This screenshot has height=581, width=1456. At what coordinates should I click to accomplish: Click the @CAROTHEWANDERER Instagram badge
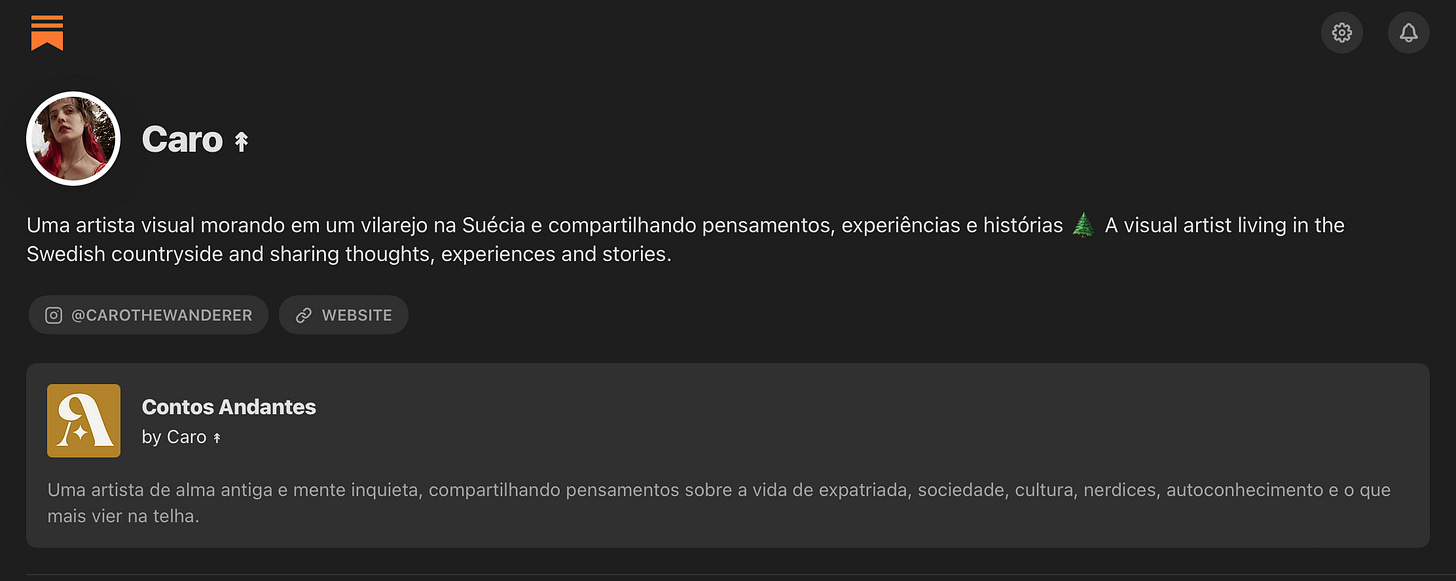coord(148,314)
